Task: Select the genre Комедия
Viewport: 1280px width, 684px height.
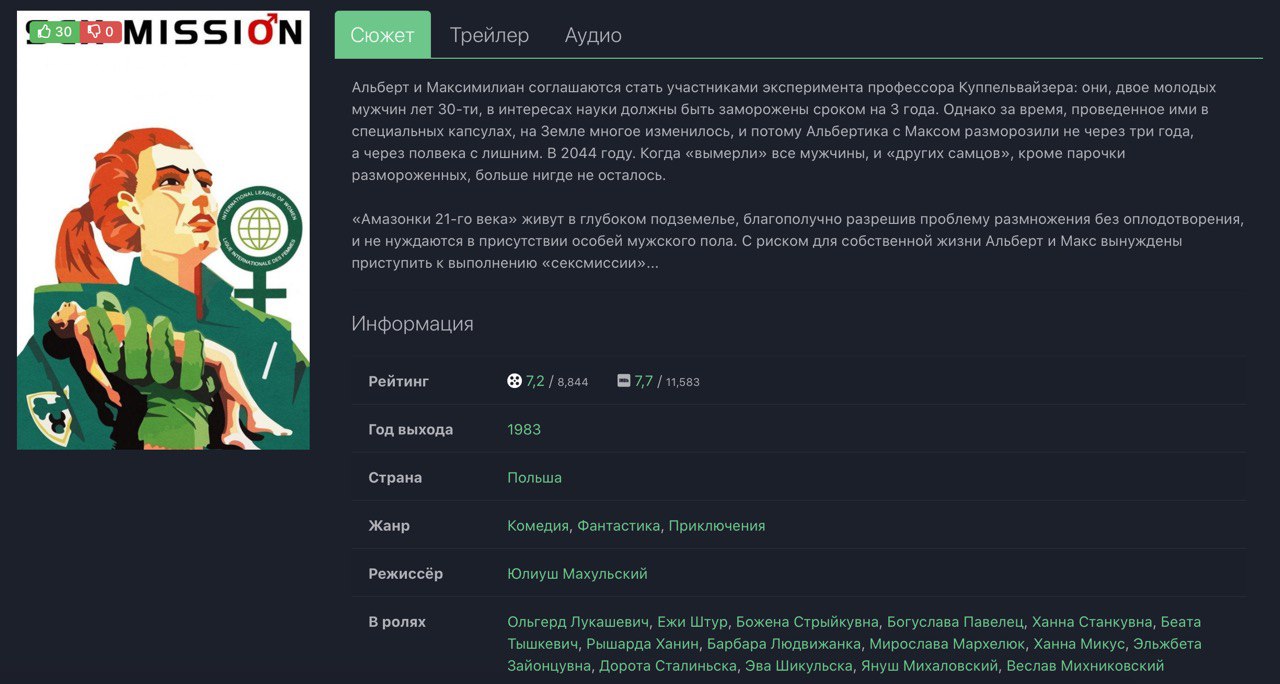Action: [538, 526]
